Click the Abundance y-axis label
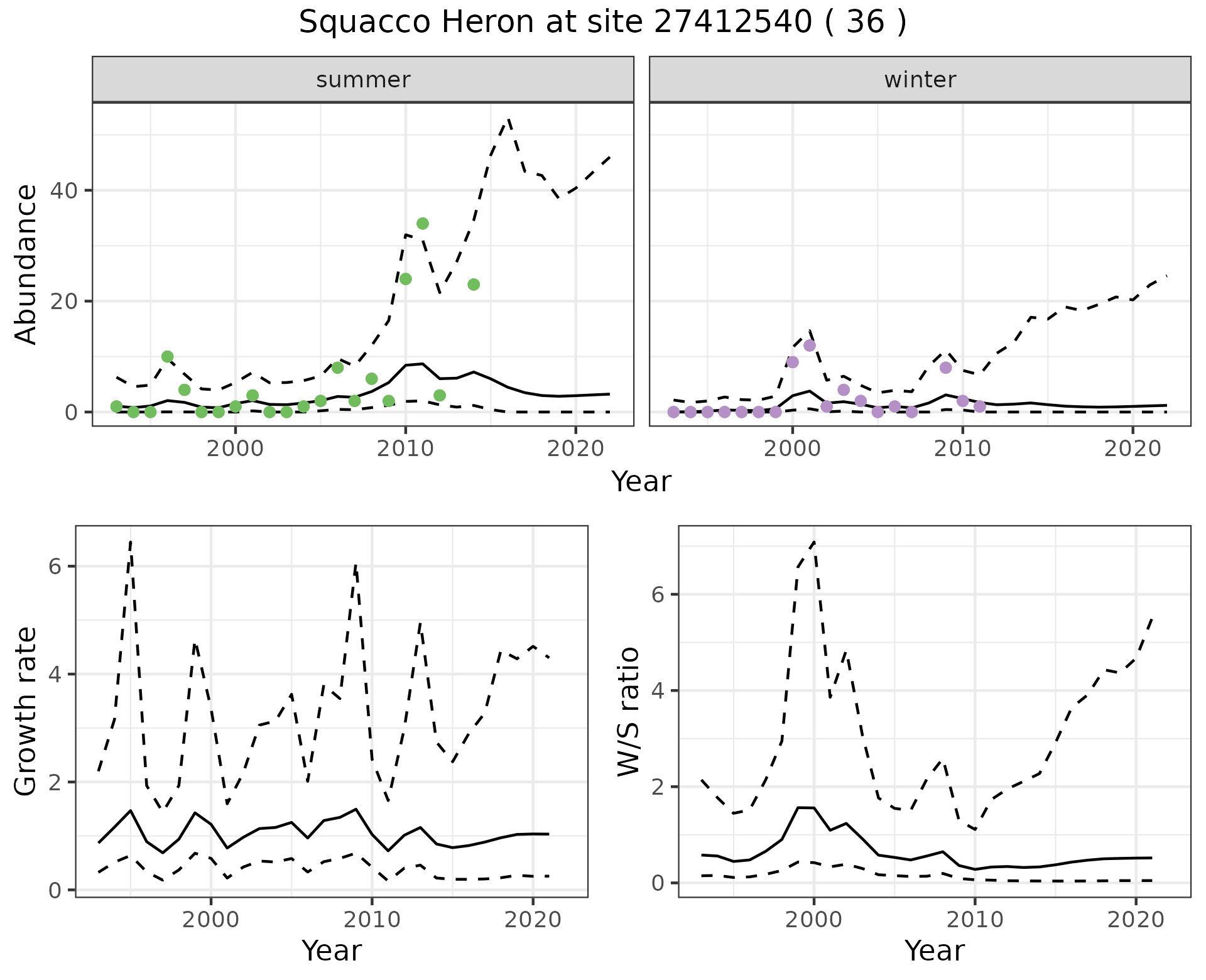Screen dimensions: 1206x980 (26, 264)
